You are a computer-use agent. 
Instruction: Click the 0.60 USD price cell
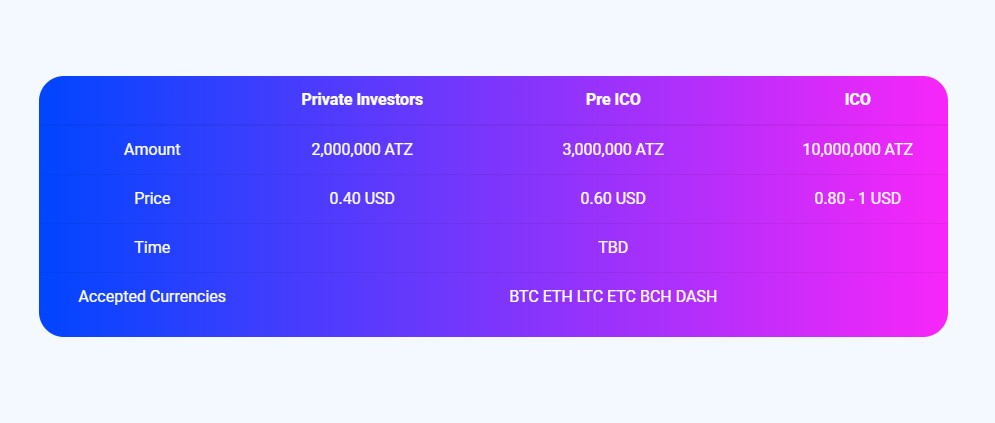[x=613, y=198]
